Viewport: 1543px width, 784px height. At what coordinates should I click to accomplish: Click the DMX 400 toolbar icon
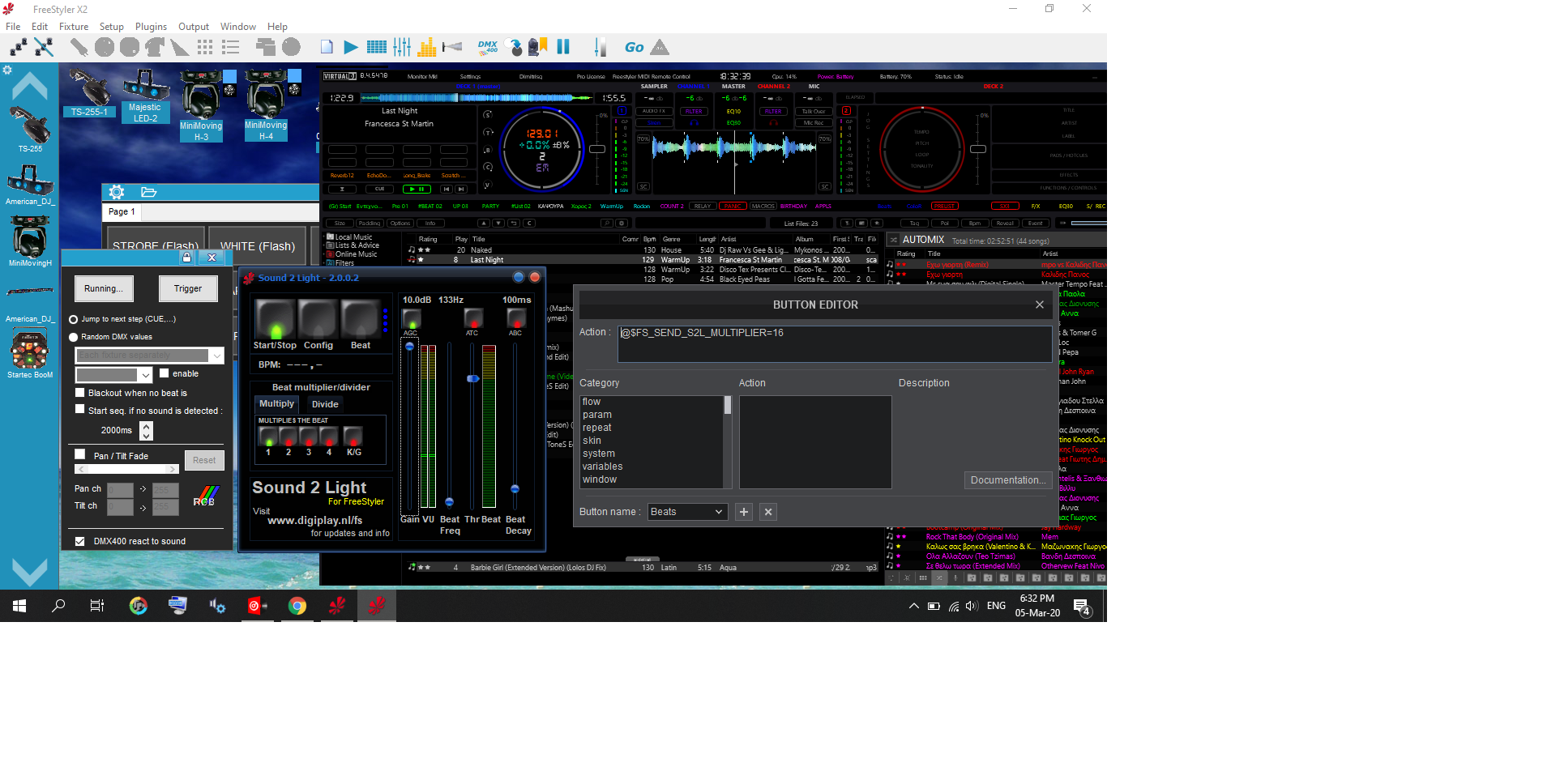tap(487, 47)
